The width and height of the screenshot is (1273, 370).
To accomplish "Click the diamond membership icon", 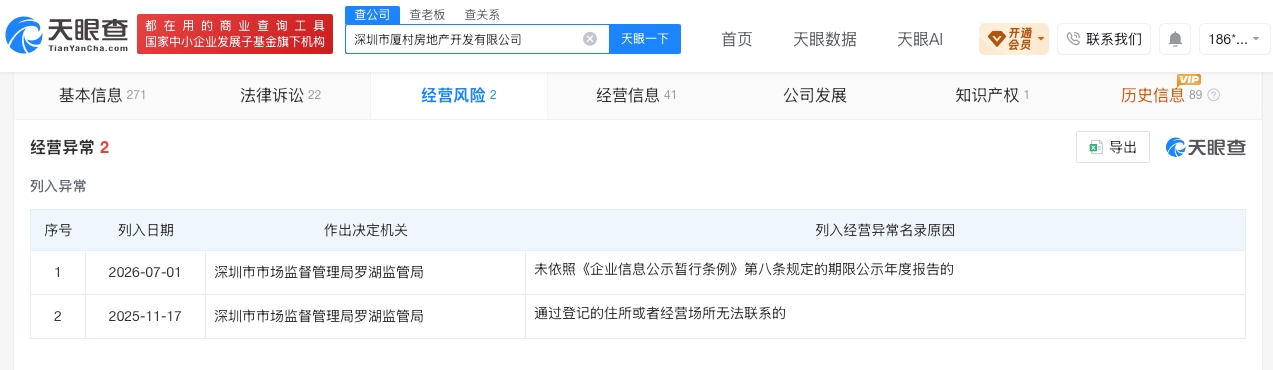I will point(997,39).
